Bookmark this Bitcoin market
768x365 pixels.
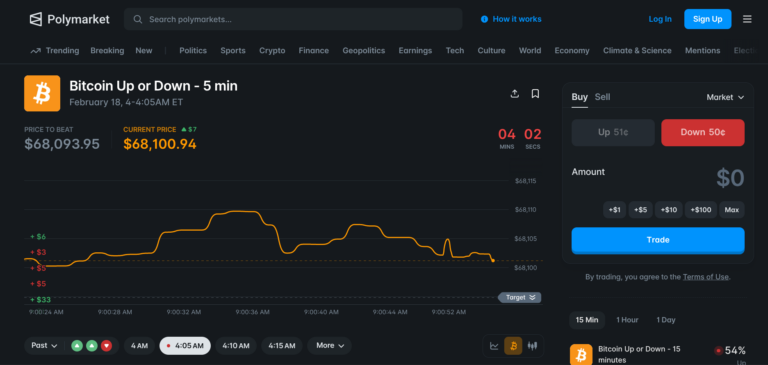[x=535, y=94]
